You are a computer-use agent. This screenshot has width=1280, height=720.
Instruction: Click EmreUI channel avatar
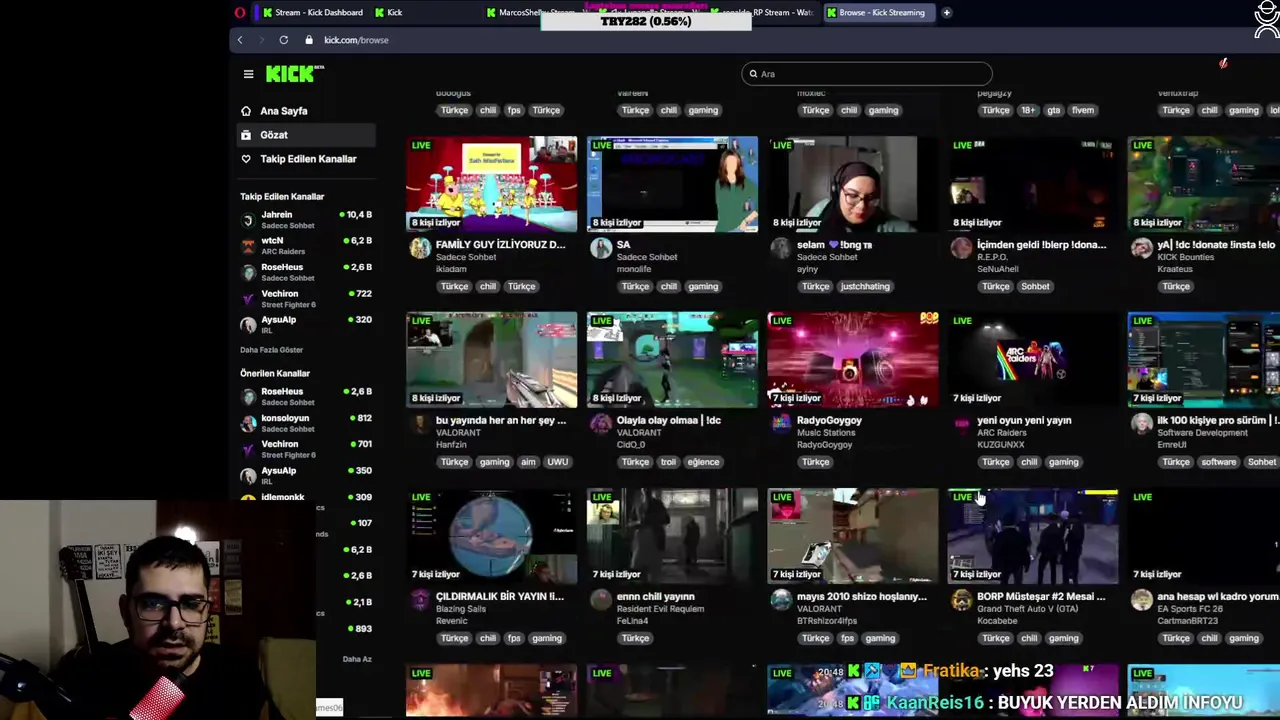pos(1141,424)
